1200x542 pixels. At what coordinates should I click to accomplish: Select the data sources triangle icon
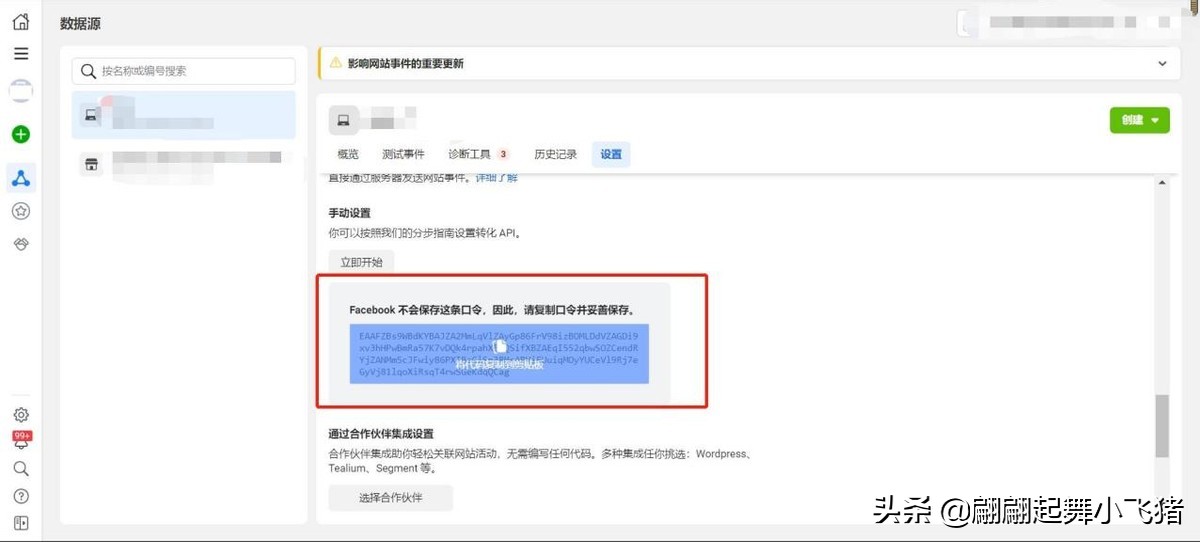(x=21, y=179)
